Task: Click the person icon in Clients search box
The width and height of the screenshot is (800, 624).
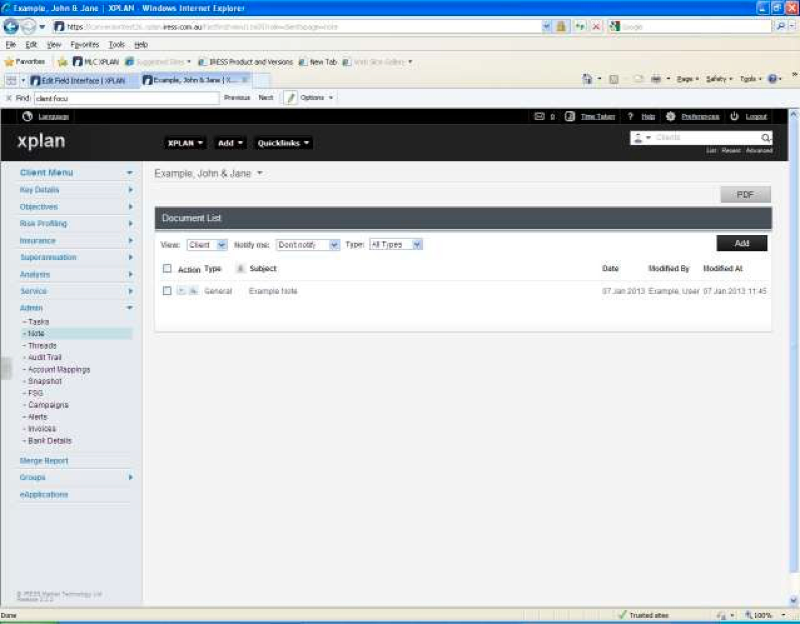Action: click(638, 138)
